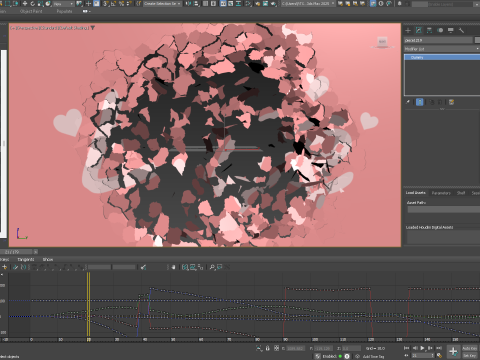This screenshot has width=480, height=360.
Task: Open the project path dropdown in toolbar
Action: click(308, 4)
